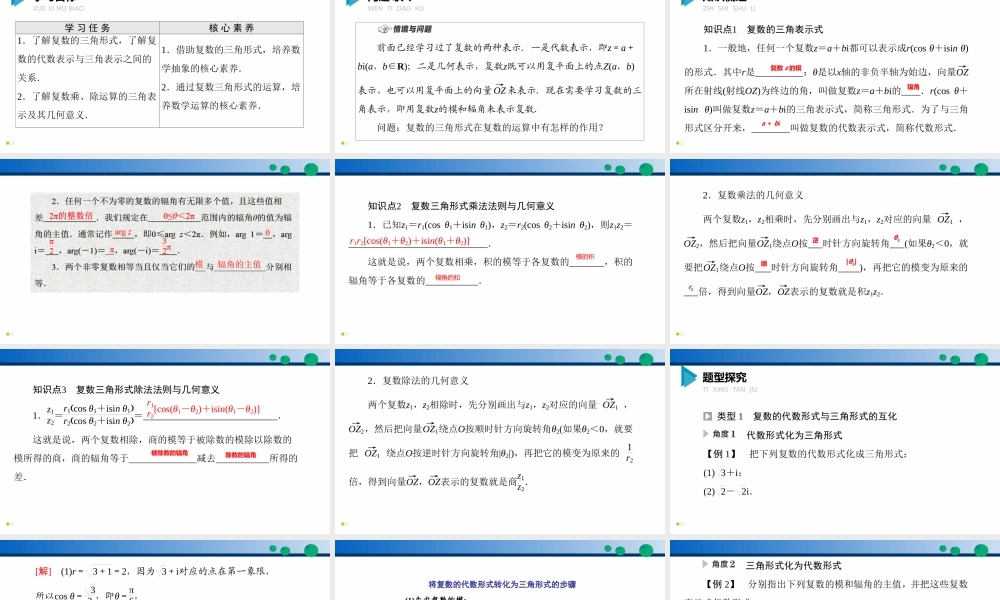Click the green dots on the 复数除法的几何意义 slide

click(343, 524)
